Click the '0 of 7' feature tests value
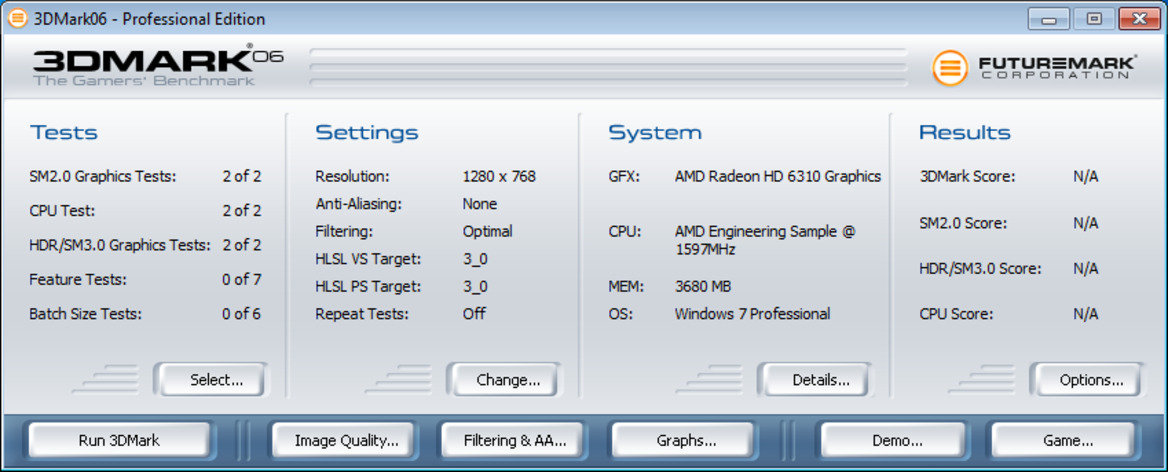1168x472 pixels. pos(241,280)
